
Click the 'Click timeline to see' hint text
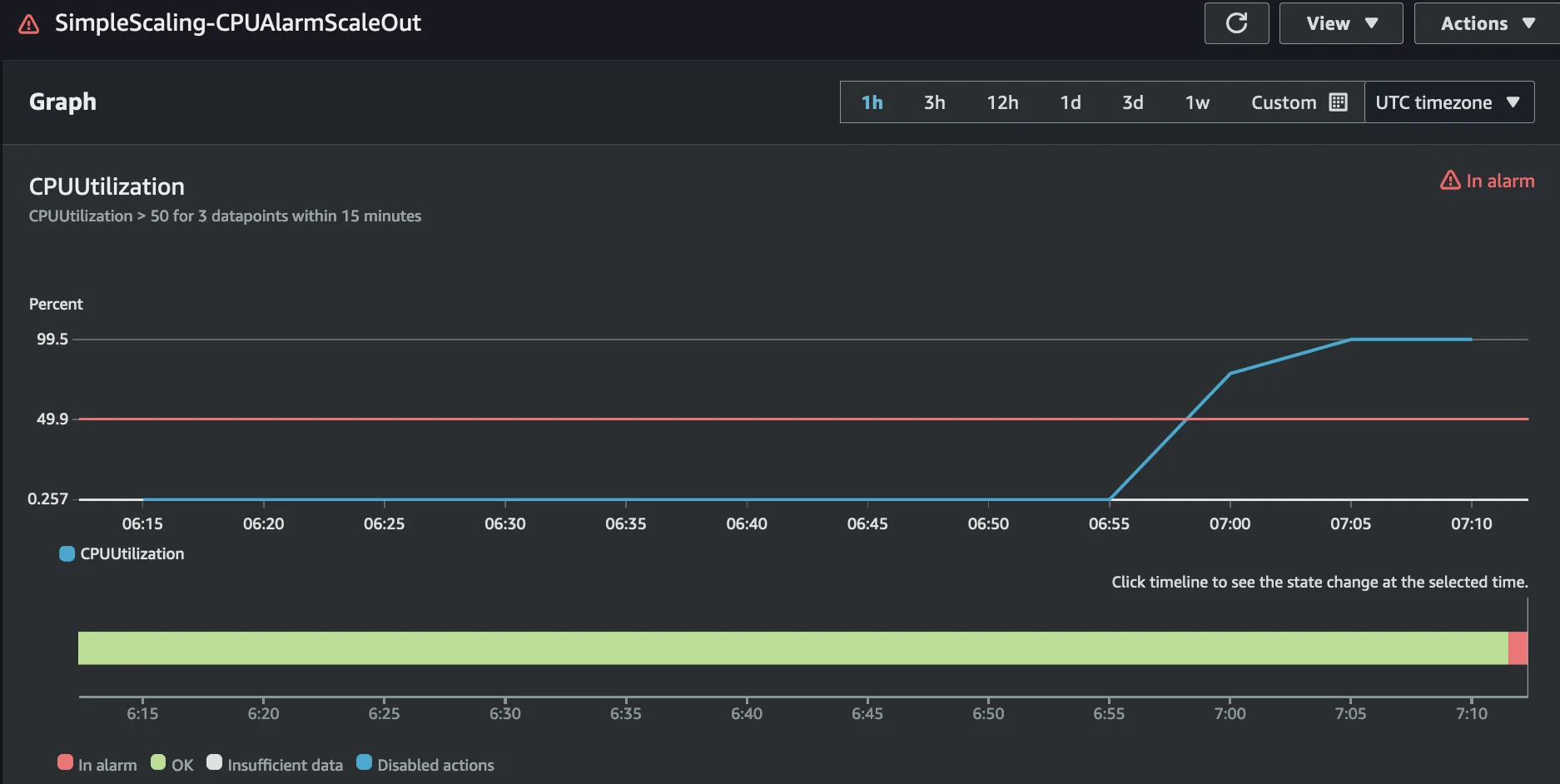[x=1319, y=582]
